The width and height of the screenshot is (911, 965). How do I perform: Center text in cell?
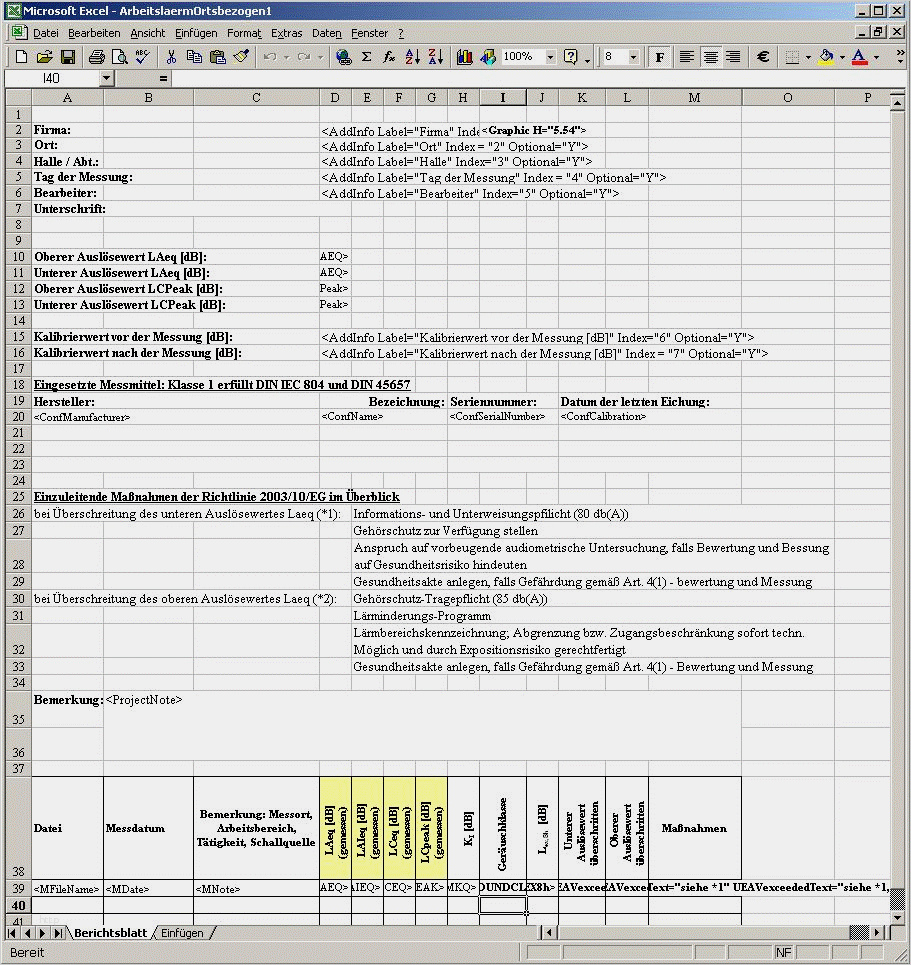[x=710, y=57]
